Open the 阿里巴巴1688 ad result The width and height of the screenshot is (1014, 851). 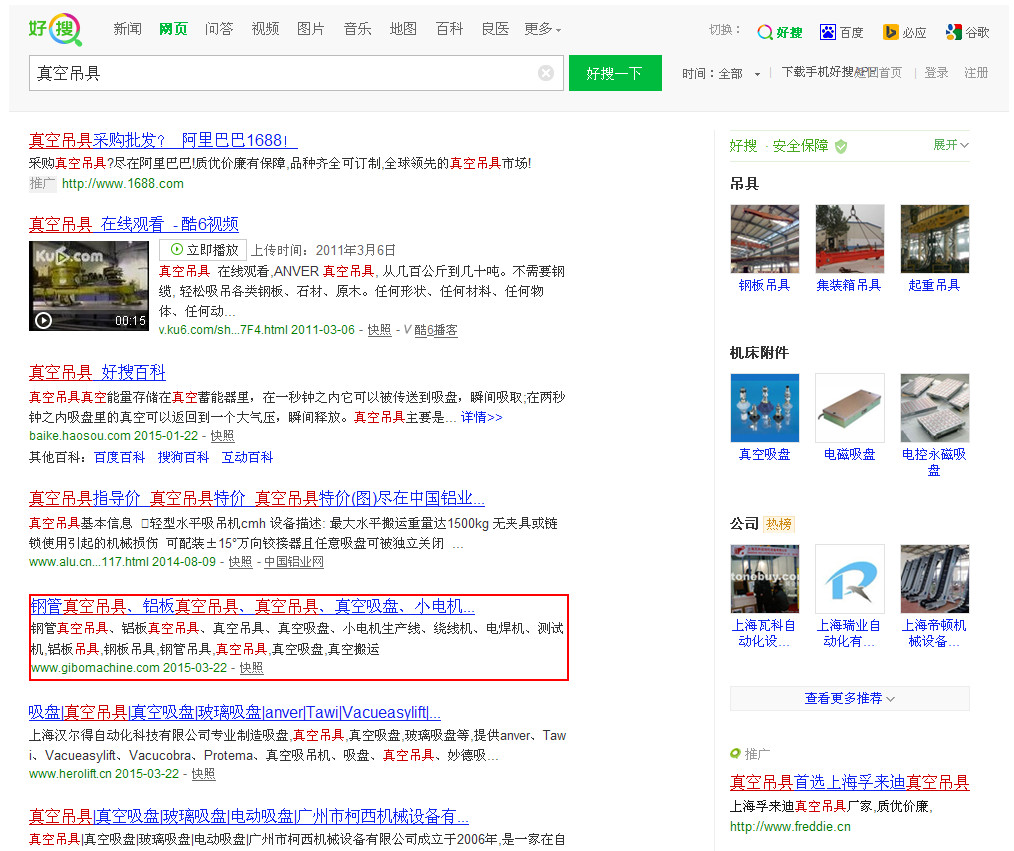[163, 140]
